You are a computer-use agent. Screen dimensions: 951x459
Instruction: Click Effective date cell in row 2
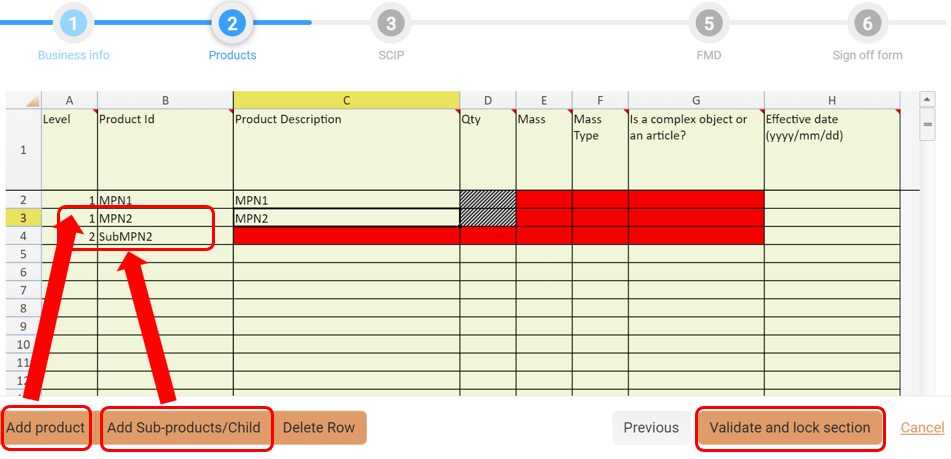point(832,199)
